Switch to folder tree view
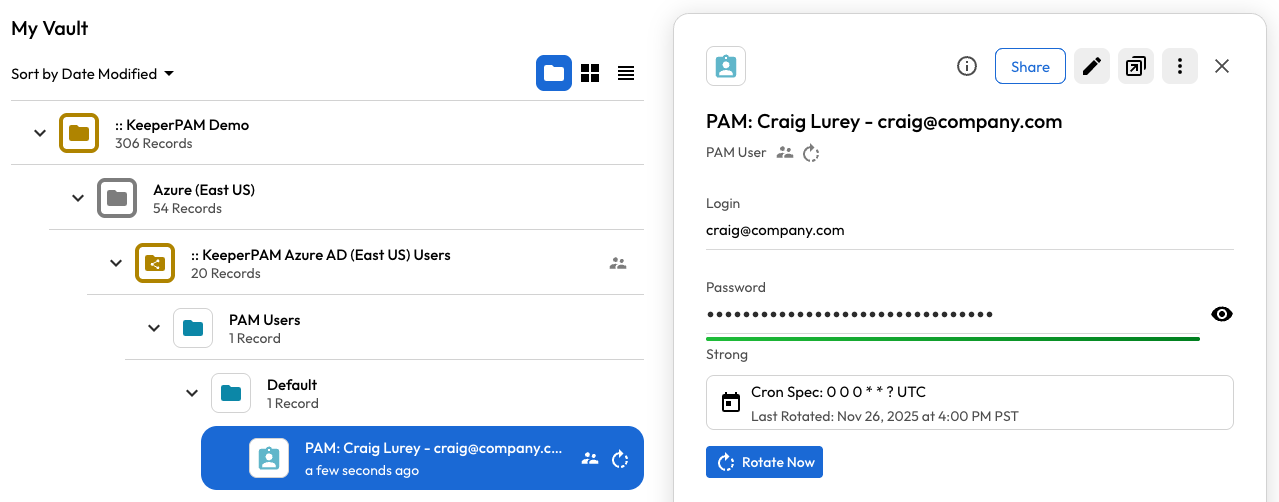 click(554, 73)
